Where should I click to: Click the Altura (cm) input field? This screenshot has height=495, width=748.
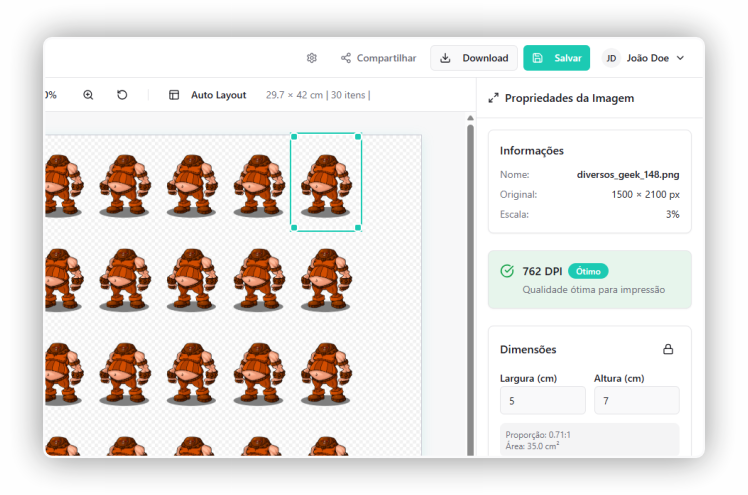click(x=636, y=400)
